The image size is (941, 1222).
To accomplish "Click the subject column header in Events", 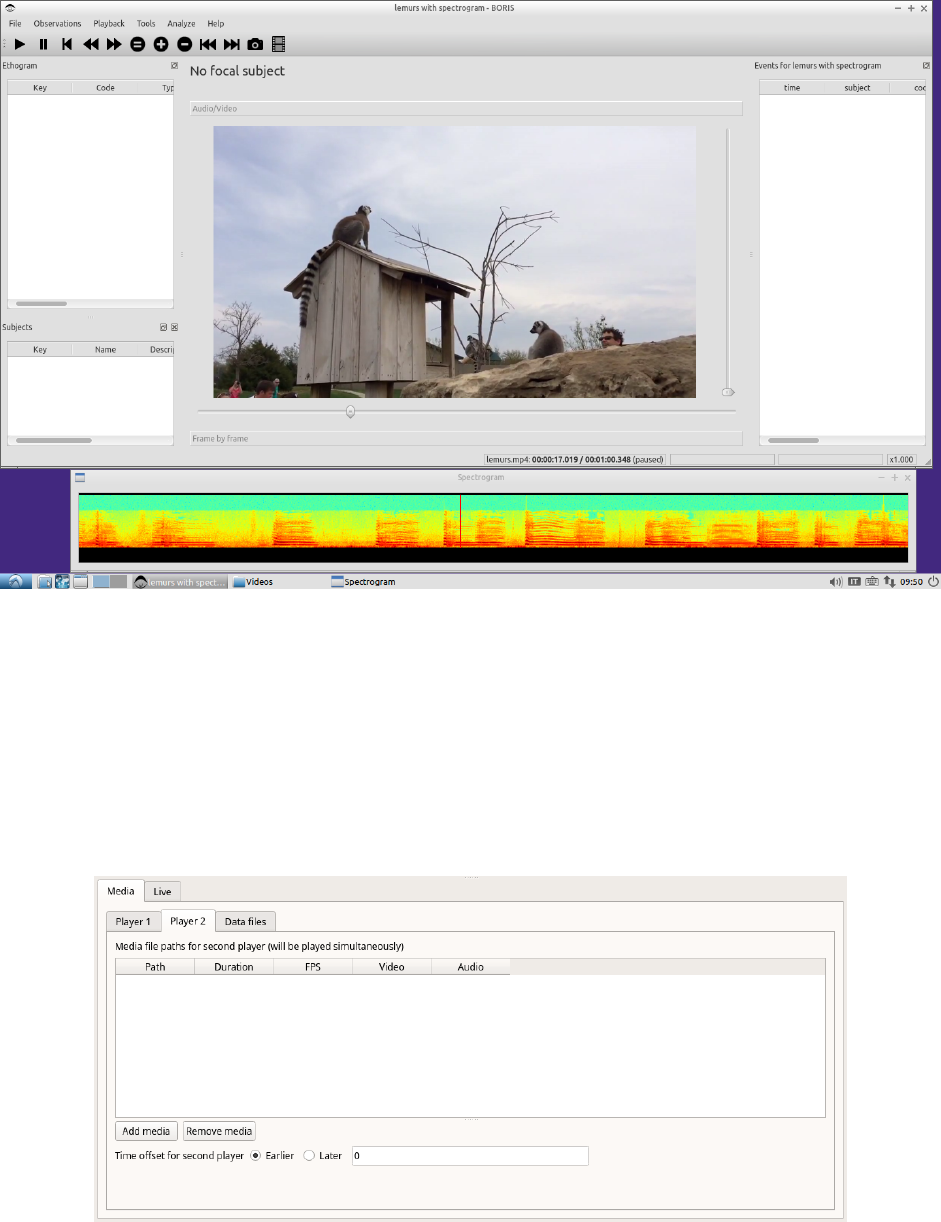I will pos(857,88).
